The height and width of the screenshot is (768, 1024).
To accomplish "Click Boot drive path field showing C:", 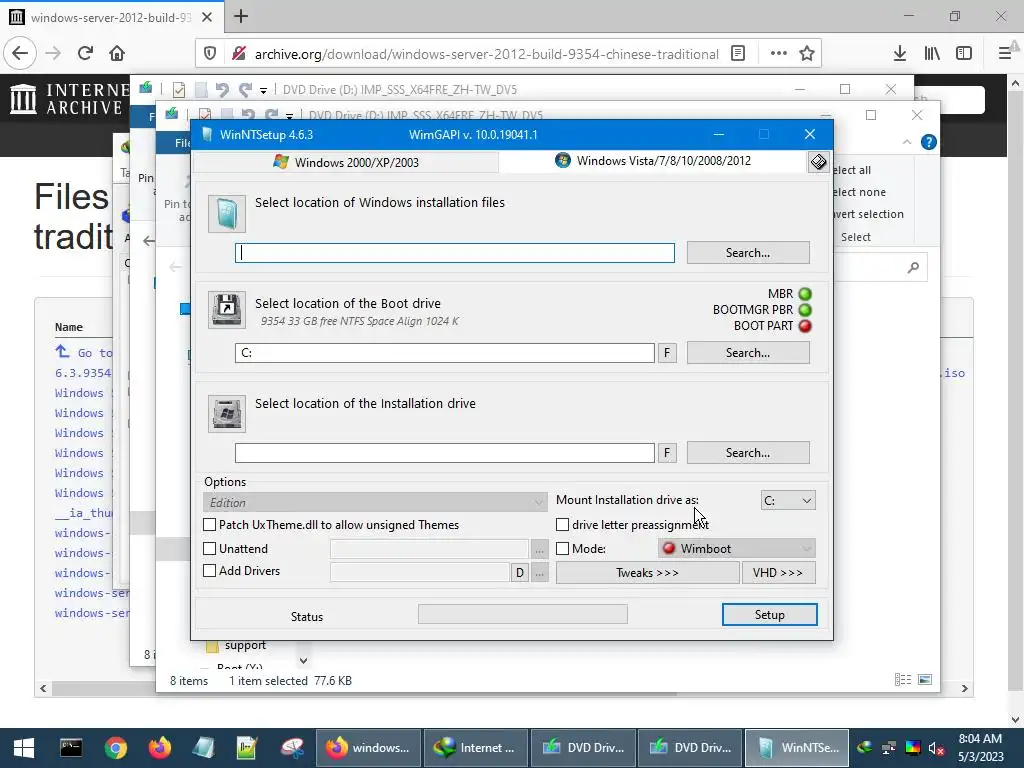I will 445,353.
